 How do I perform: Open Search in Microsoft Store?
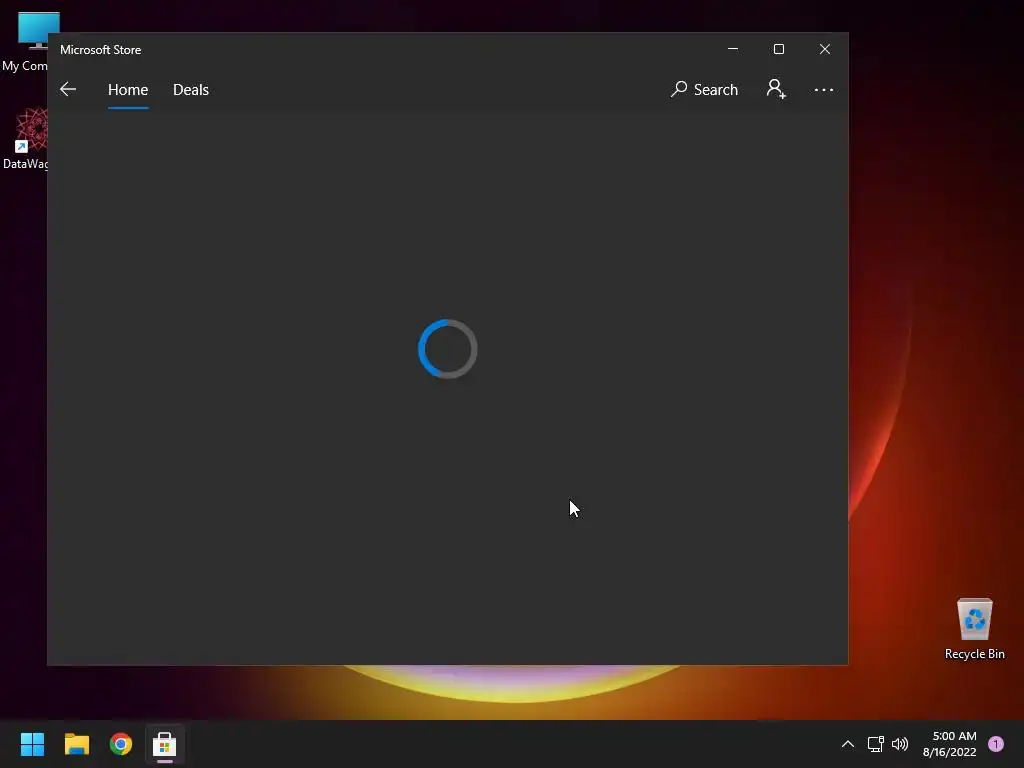click(x=704, y=89)
